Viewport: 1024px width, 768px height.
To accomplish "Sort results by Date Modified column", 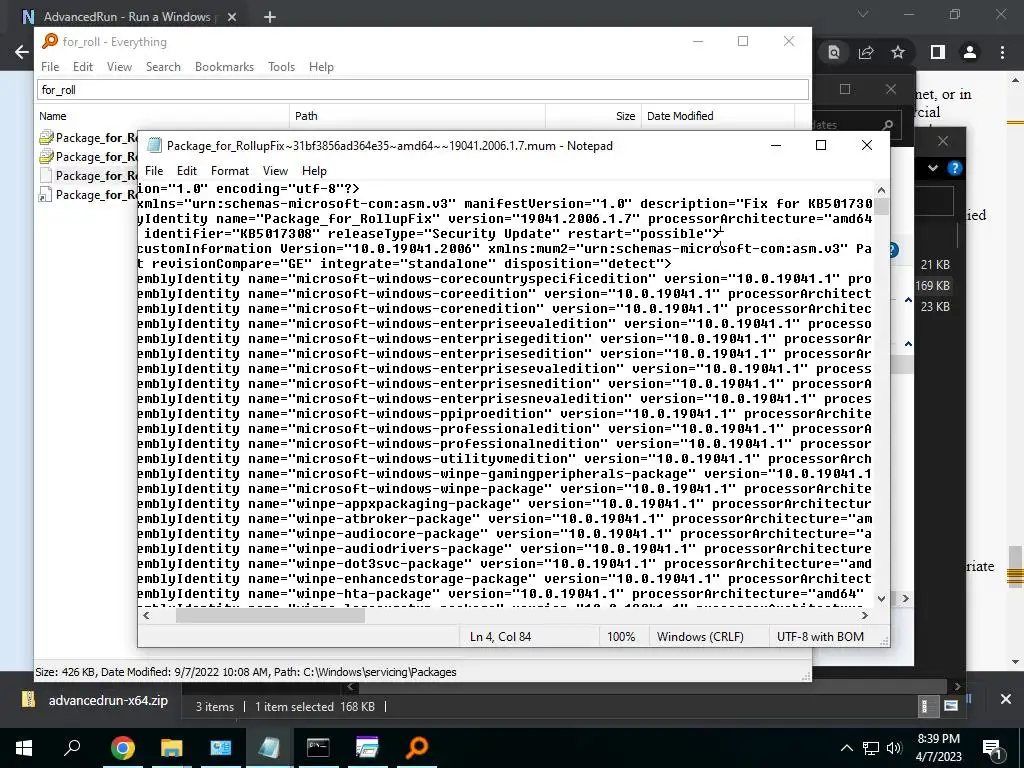I will pyautogui.click(x=717, y=116).
